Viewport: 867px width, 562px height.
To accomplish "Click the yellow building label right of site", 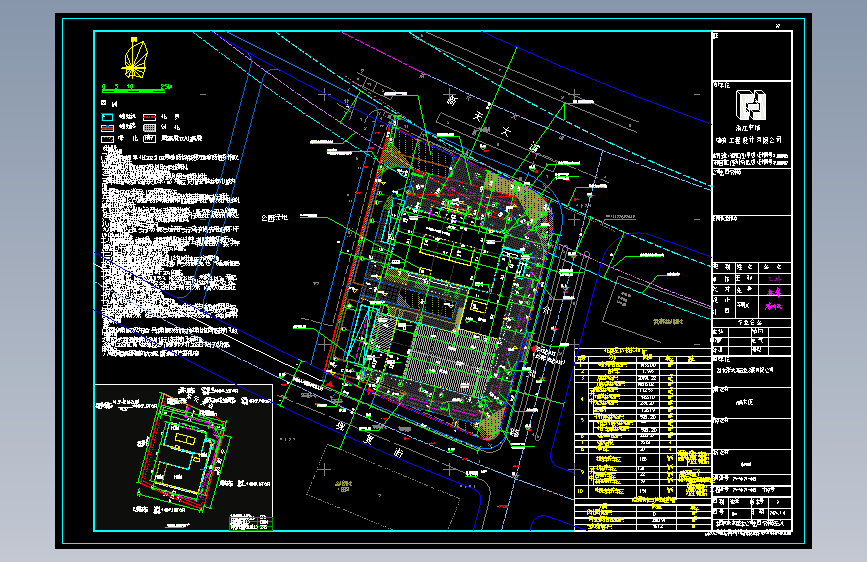I will [668, 321].
